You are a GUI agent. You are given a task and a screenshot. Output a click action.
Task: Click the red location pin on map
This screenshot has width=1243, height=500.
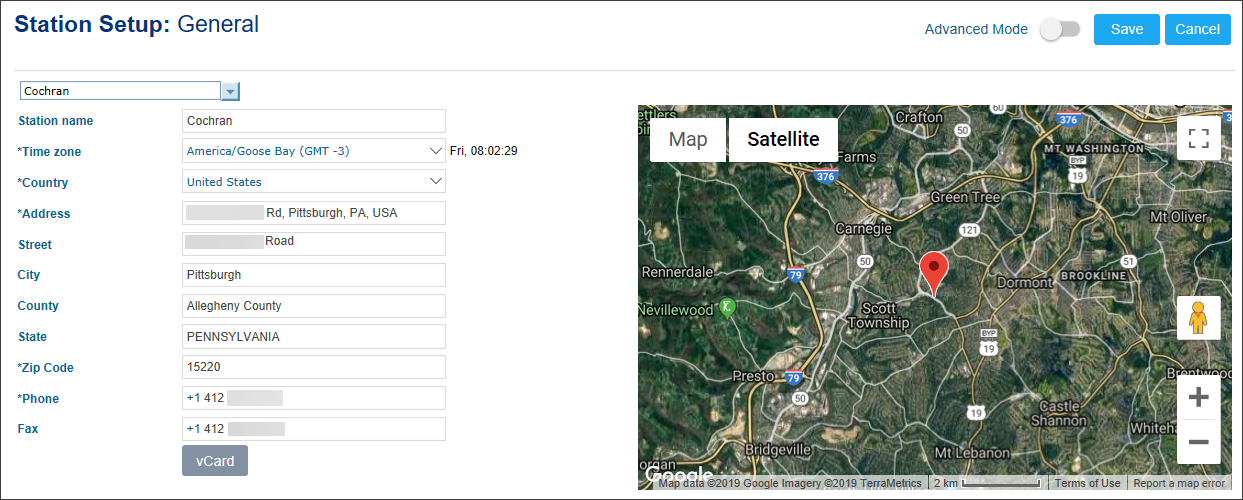click(933, 274)
